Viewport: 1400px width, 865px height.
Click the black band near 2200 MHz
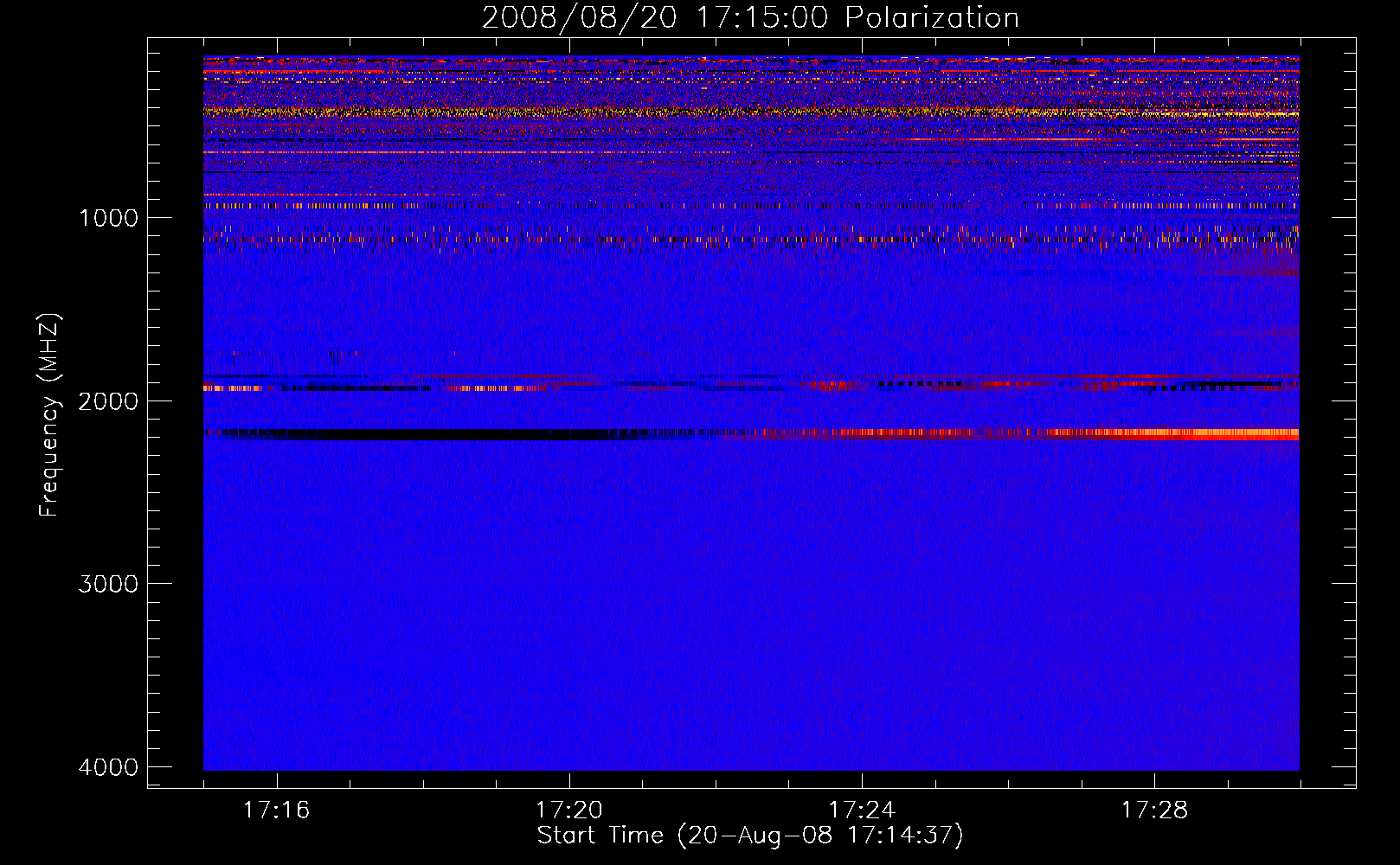[433, 434]
